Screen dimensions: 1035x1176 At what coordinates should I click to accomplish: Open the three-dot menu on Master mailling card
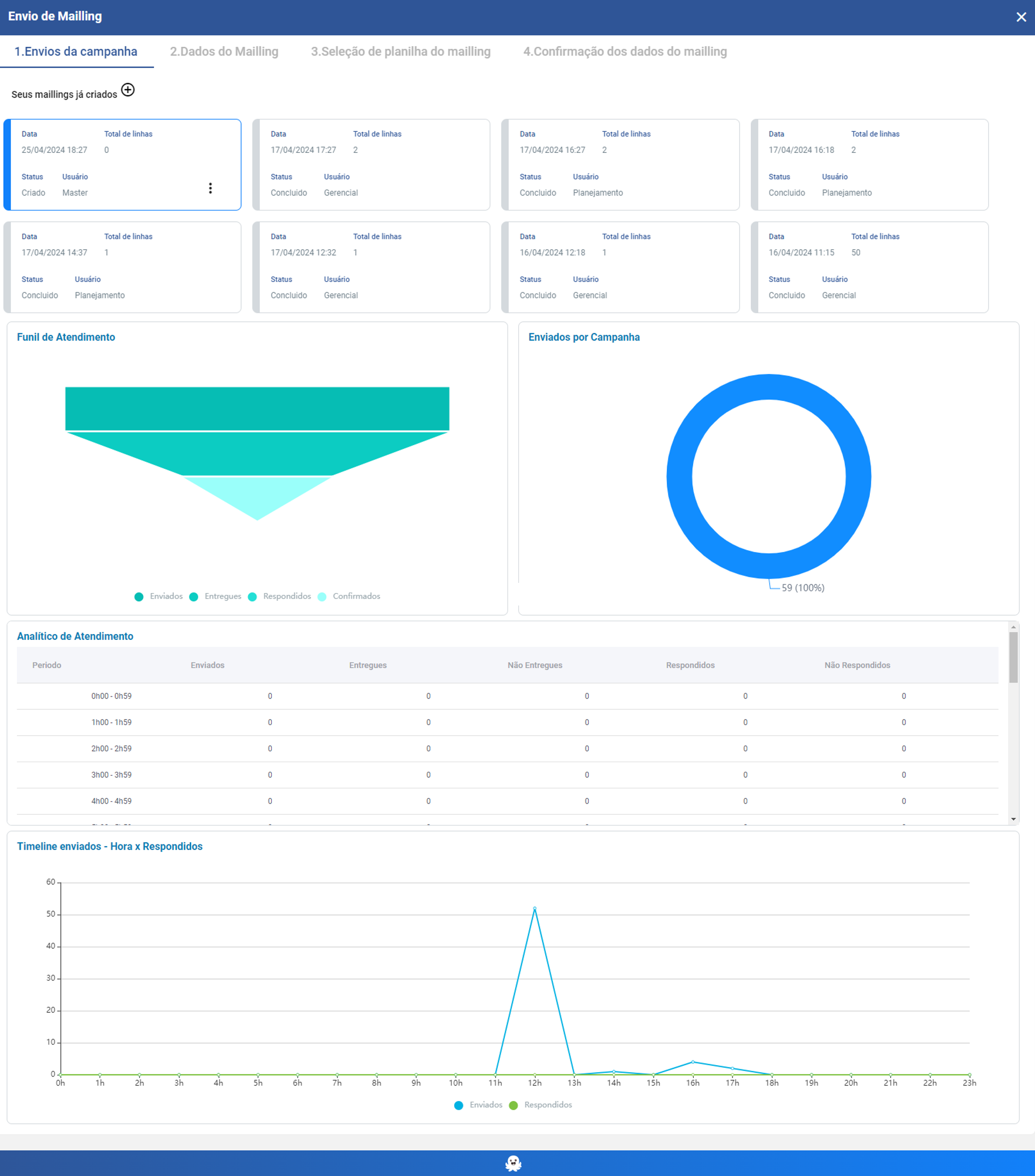pos(210,188)
